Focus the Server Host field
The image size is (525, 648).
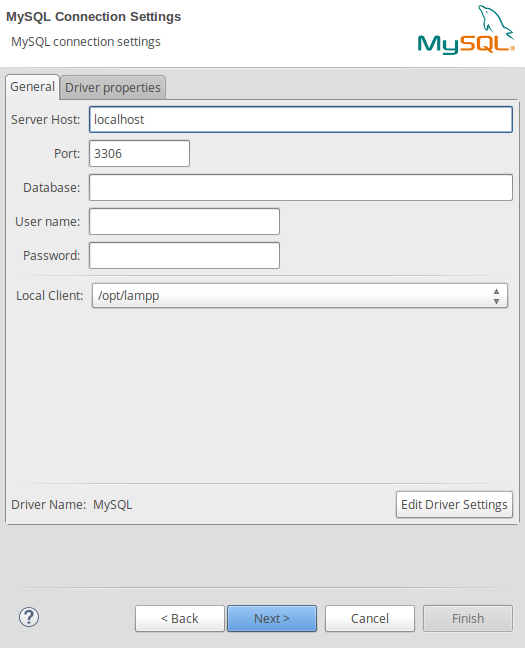click(x=301, y=119)
